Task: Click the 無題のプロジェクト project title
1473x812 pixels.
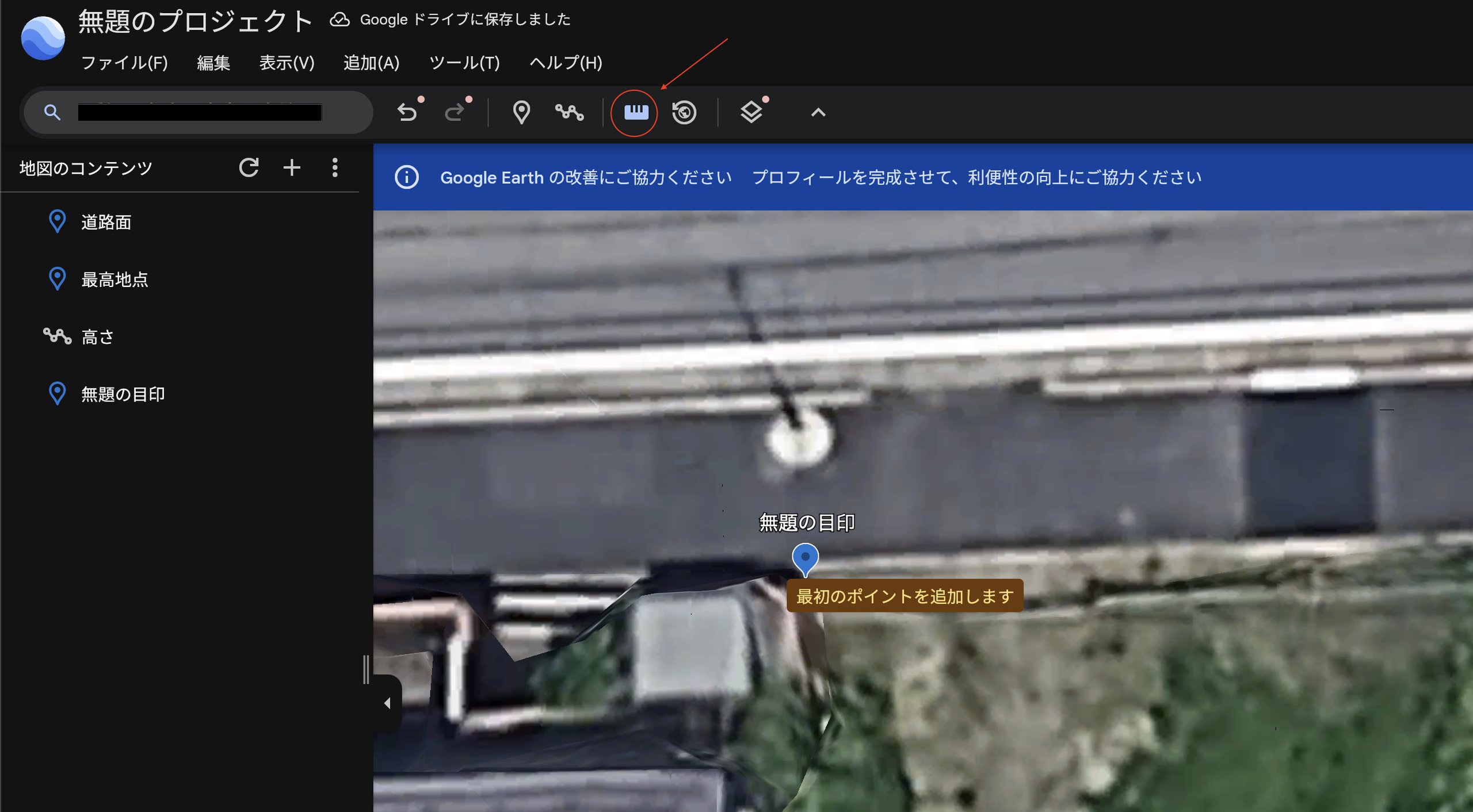Action: point(196,21)
